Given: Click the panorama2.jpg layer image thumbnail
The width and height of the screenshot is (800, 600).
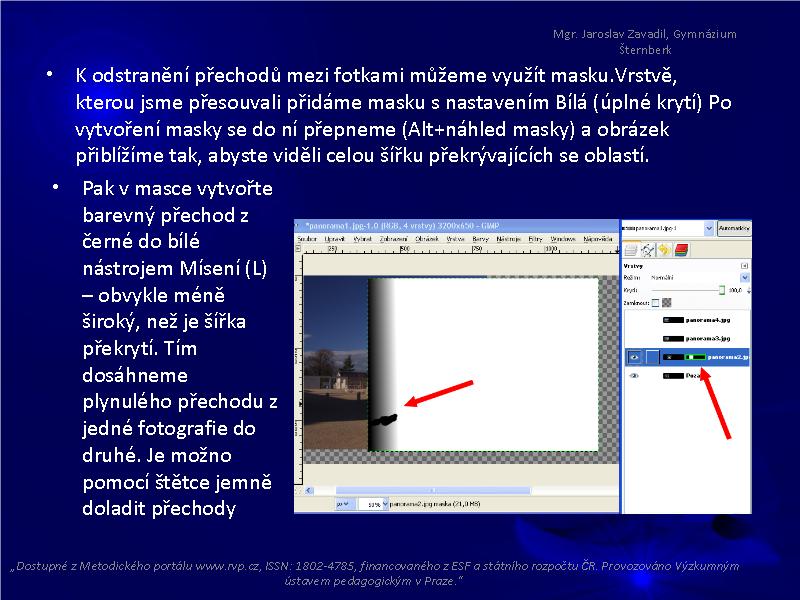Looking at the screenshot, I should (x=672, y=357).
